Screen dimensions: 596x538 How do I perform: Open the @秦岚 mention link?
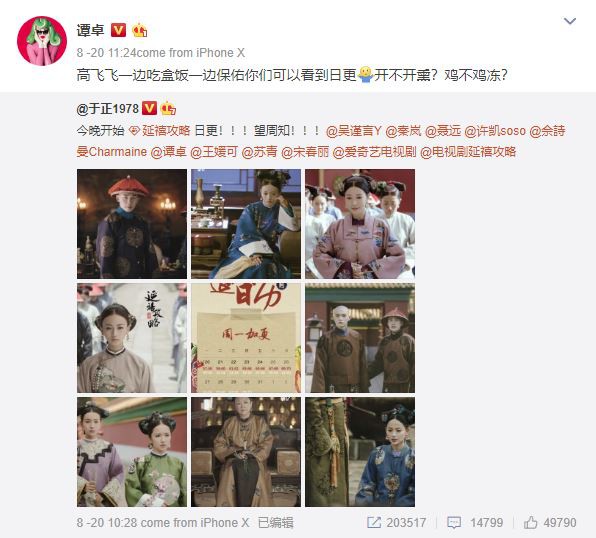point(403,131)
